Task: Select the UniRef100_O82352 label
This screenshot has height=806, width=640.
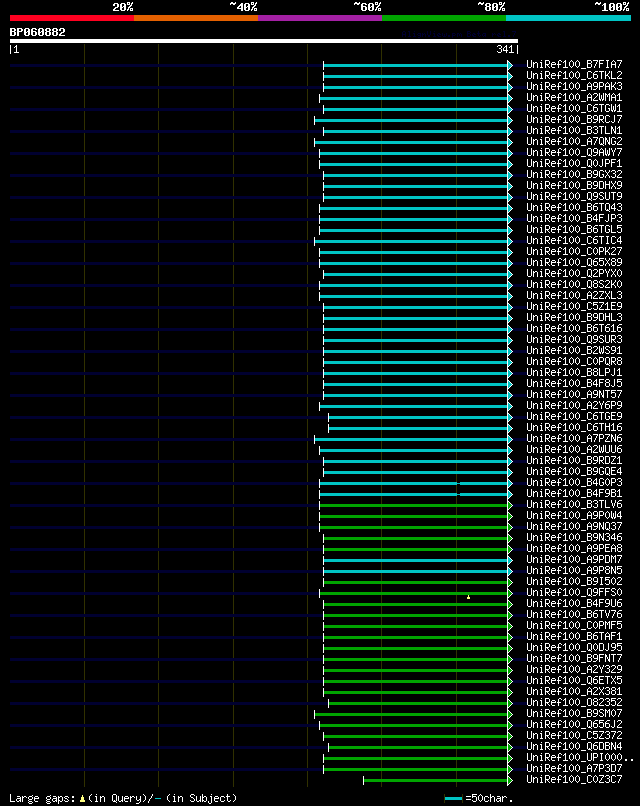Action: (x=574, y=702)
